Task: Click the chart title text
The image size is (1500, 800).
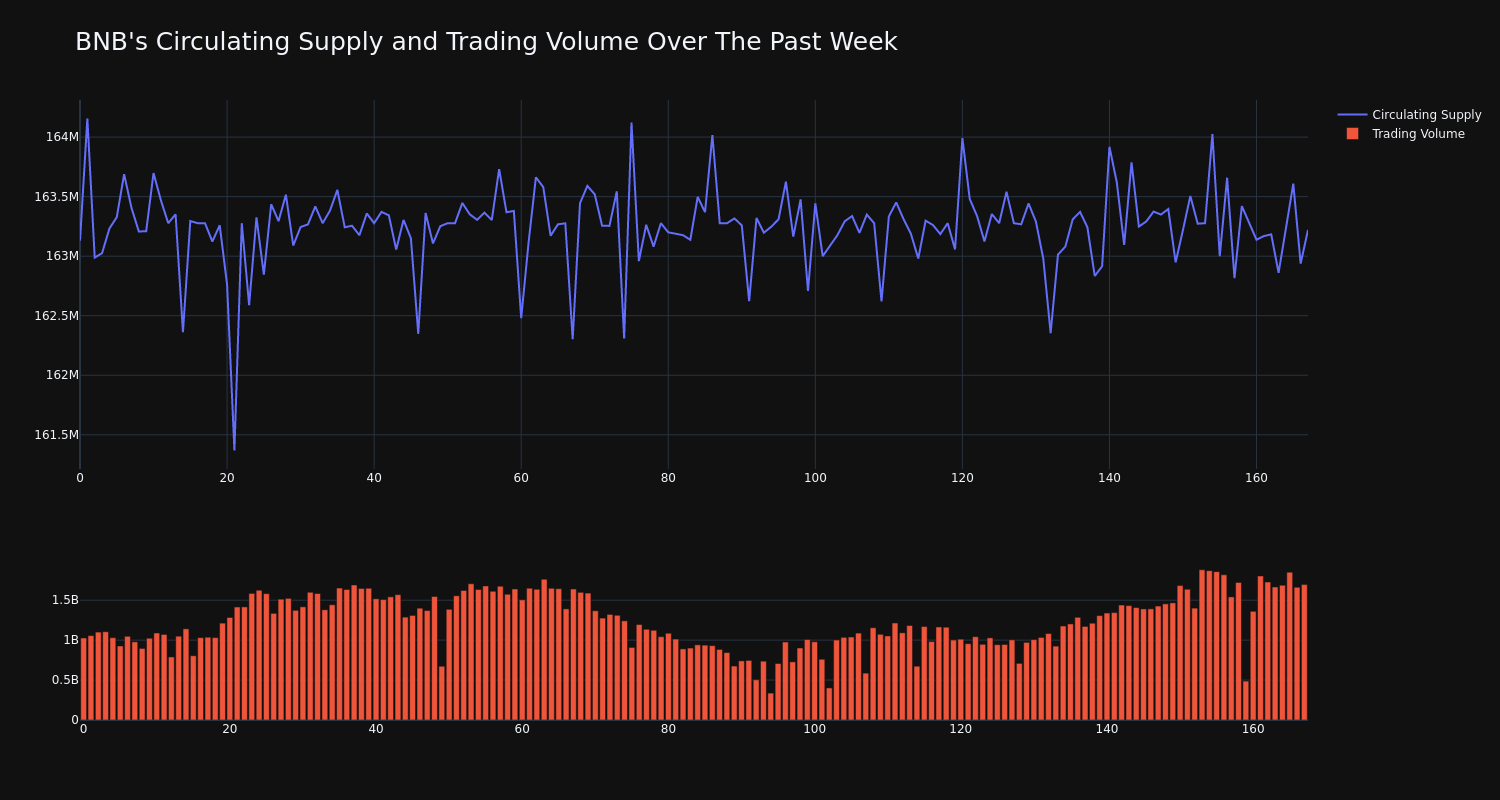Action: click(x=486, y=42)
